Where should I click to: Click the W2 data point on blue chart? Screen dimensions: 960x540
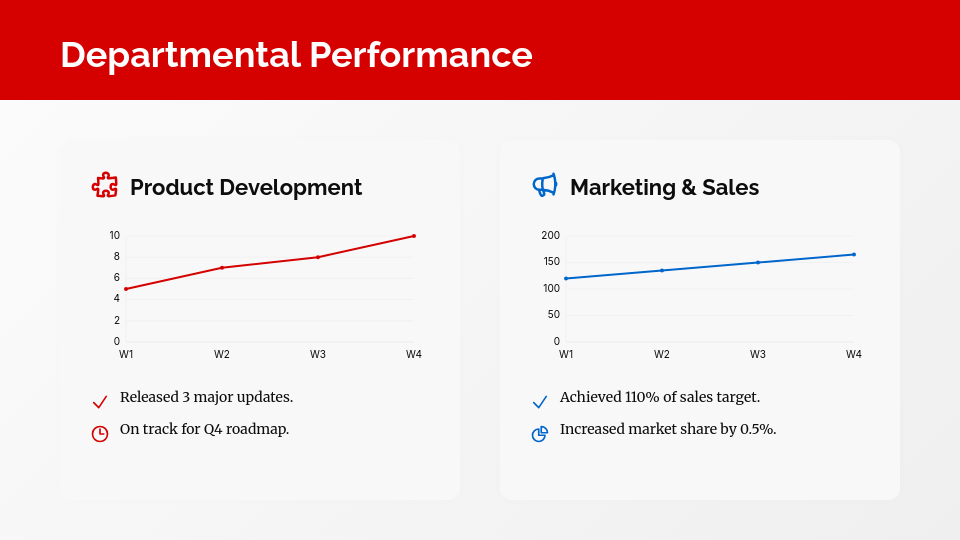[662, 270]
